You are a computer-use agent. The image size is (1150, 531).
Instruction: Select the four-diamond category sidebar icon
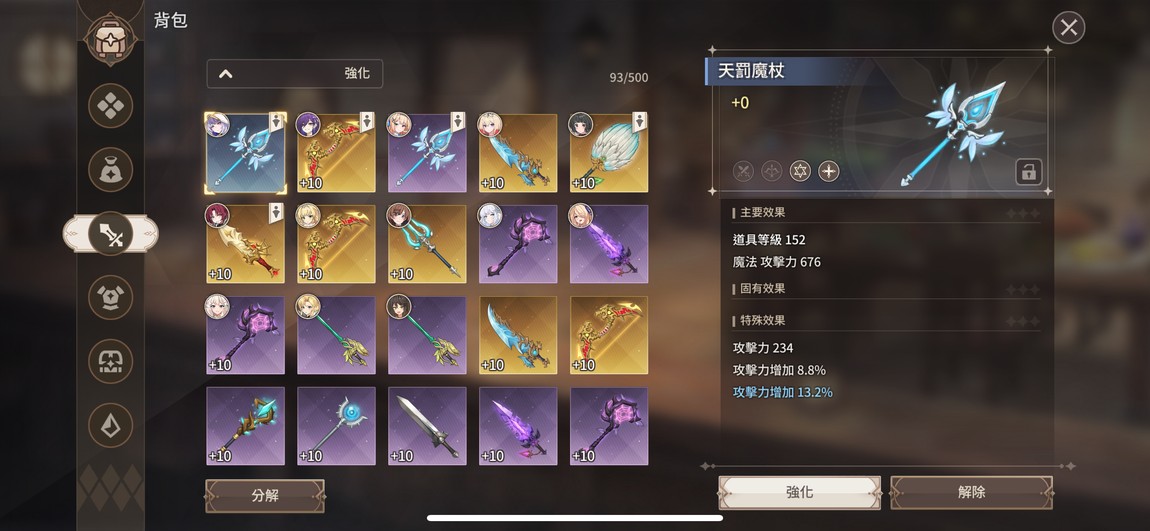tap(110, 106)
